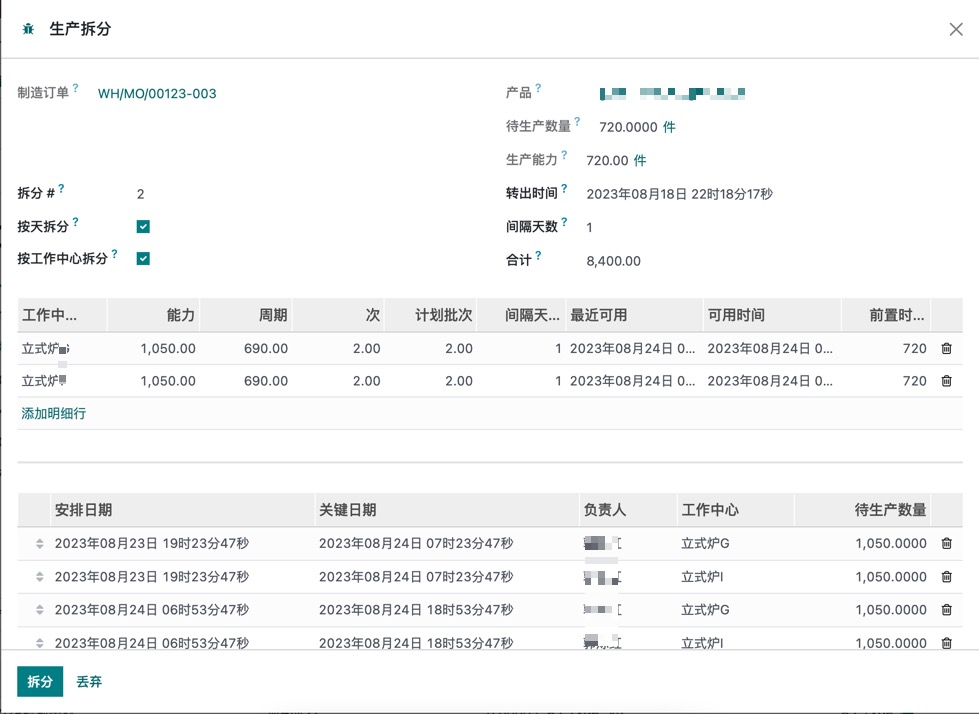Click 添加明细行 to add a line

tap(54, 413)
